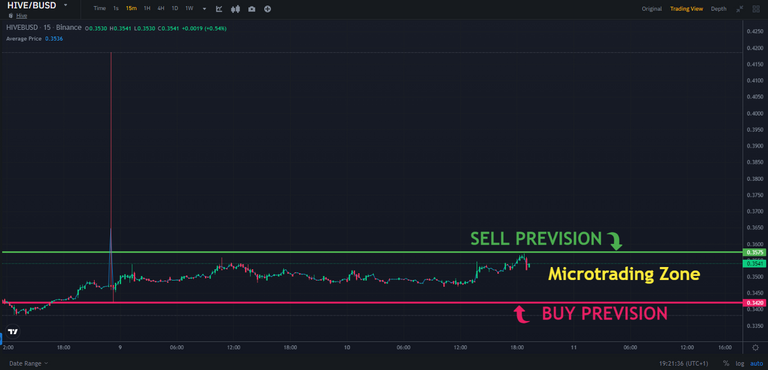Click the day 11 time axis label
The image size is (768, 370).
pos(573,347)
